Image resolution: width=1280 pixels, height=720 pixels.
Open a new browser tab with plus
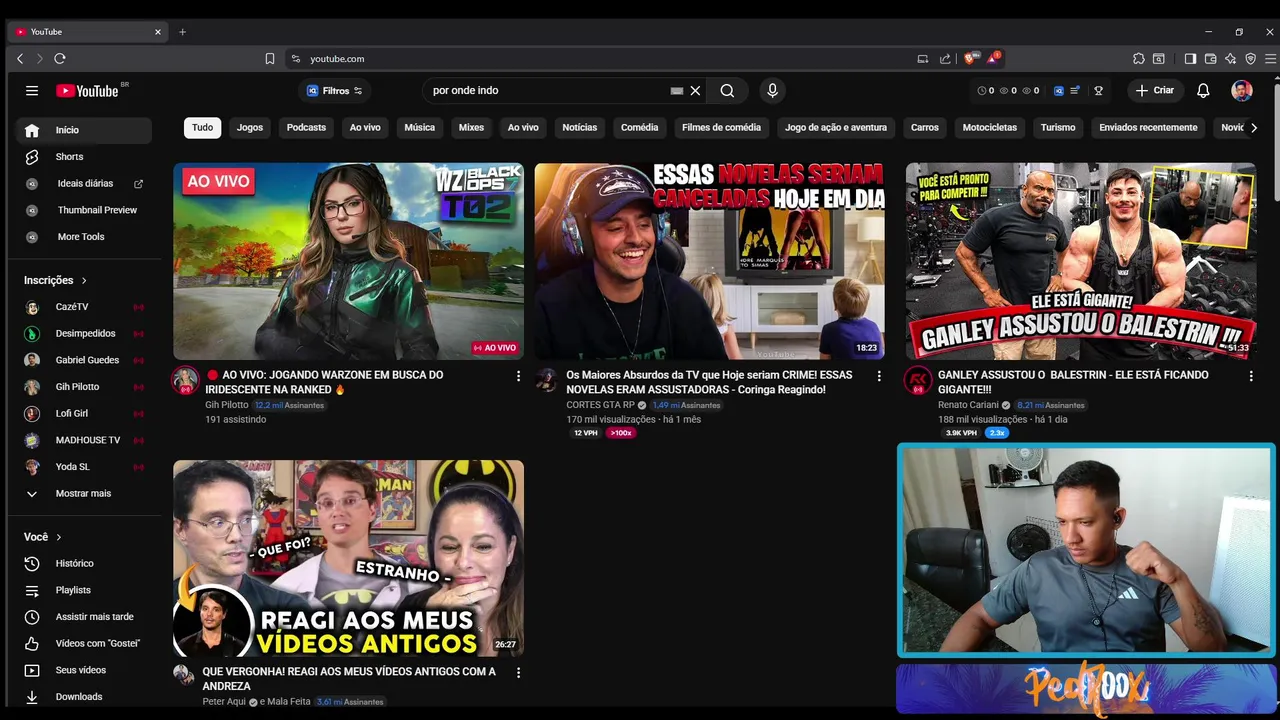(182, 32)
